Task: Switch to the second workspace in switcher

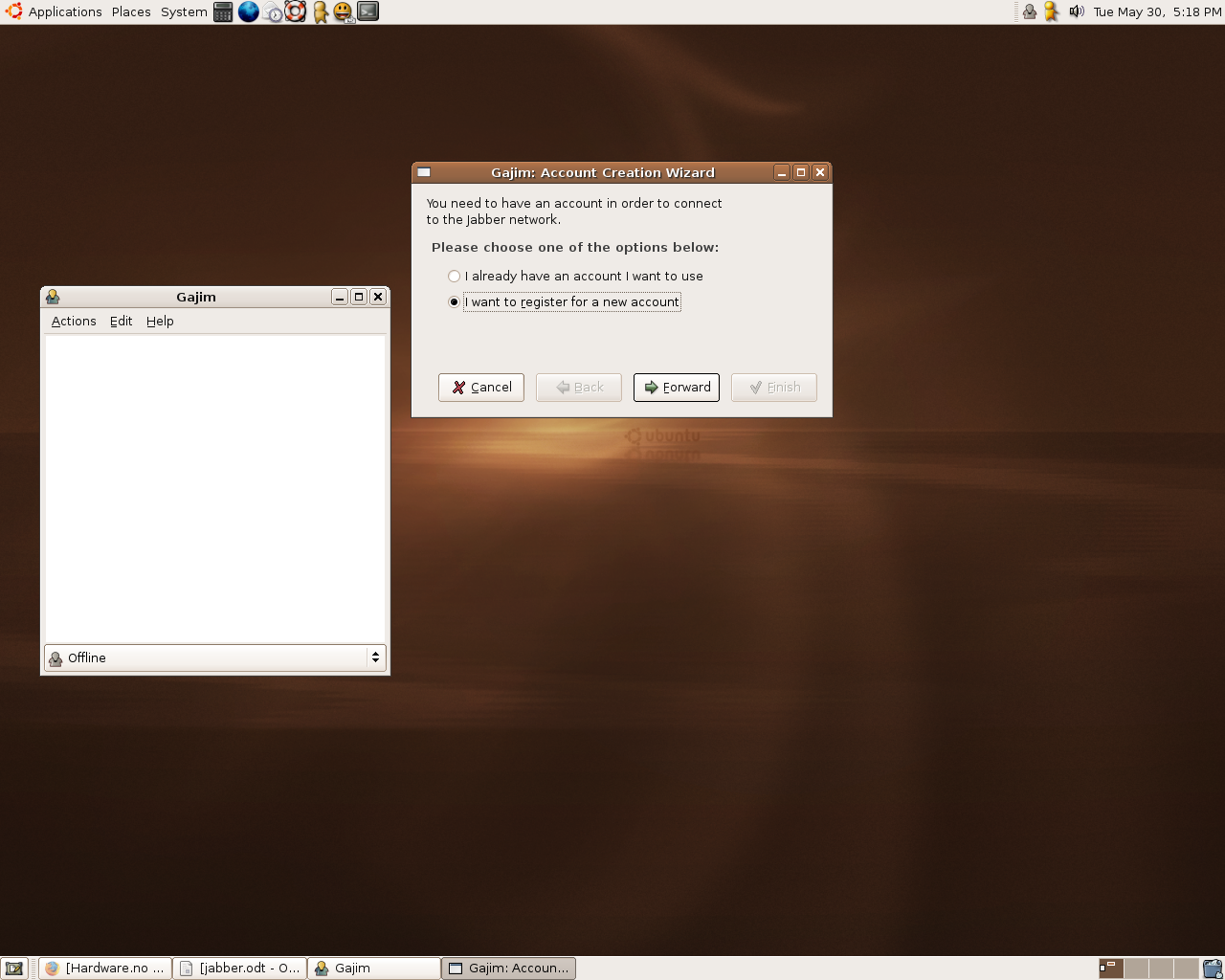Action: tap(1136, 969)
